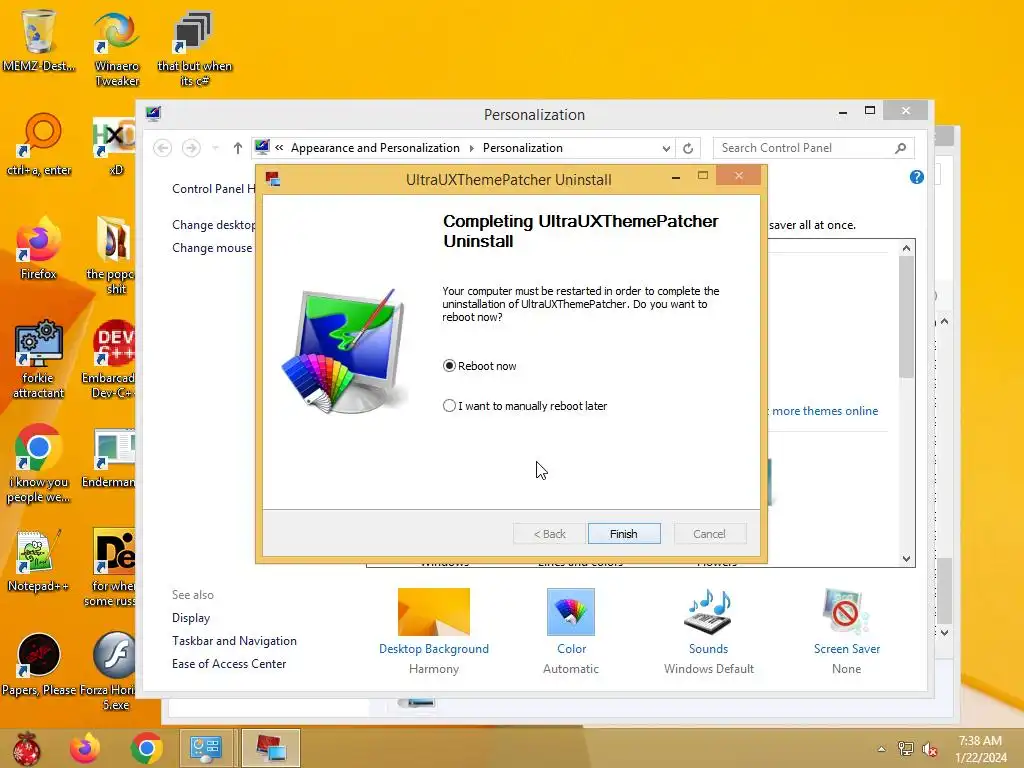Open the 'more themes online' link
Viewport: 1024px width, 768px height.
(x=824, y=411)
